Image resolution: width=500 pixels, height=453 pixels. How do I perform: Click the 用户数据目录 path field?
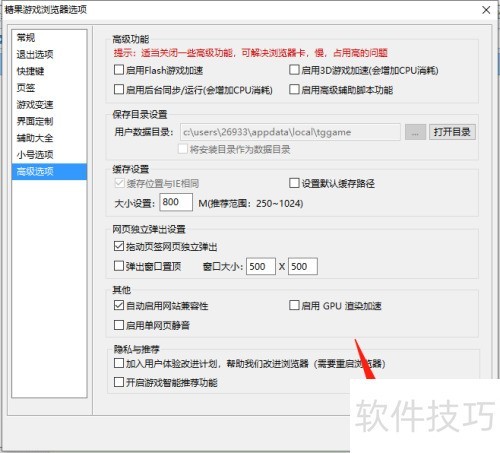[290, 132]
